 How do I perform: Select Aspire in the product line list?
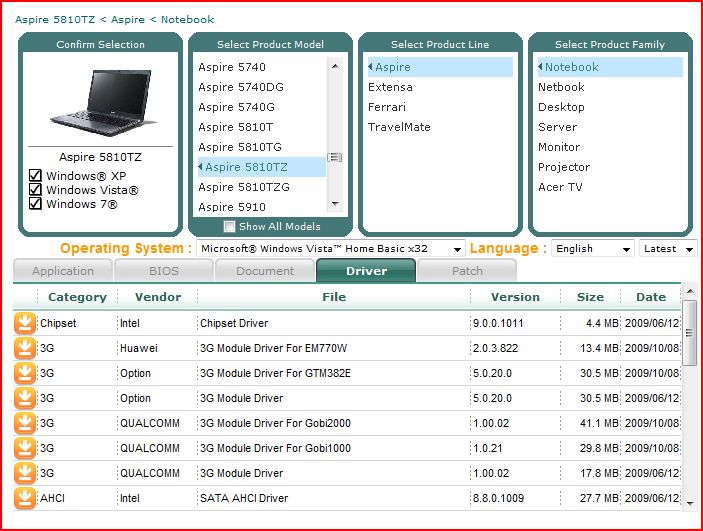click(440, 67)
